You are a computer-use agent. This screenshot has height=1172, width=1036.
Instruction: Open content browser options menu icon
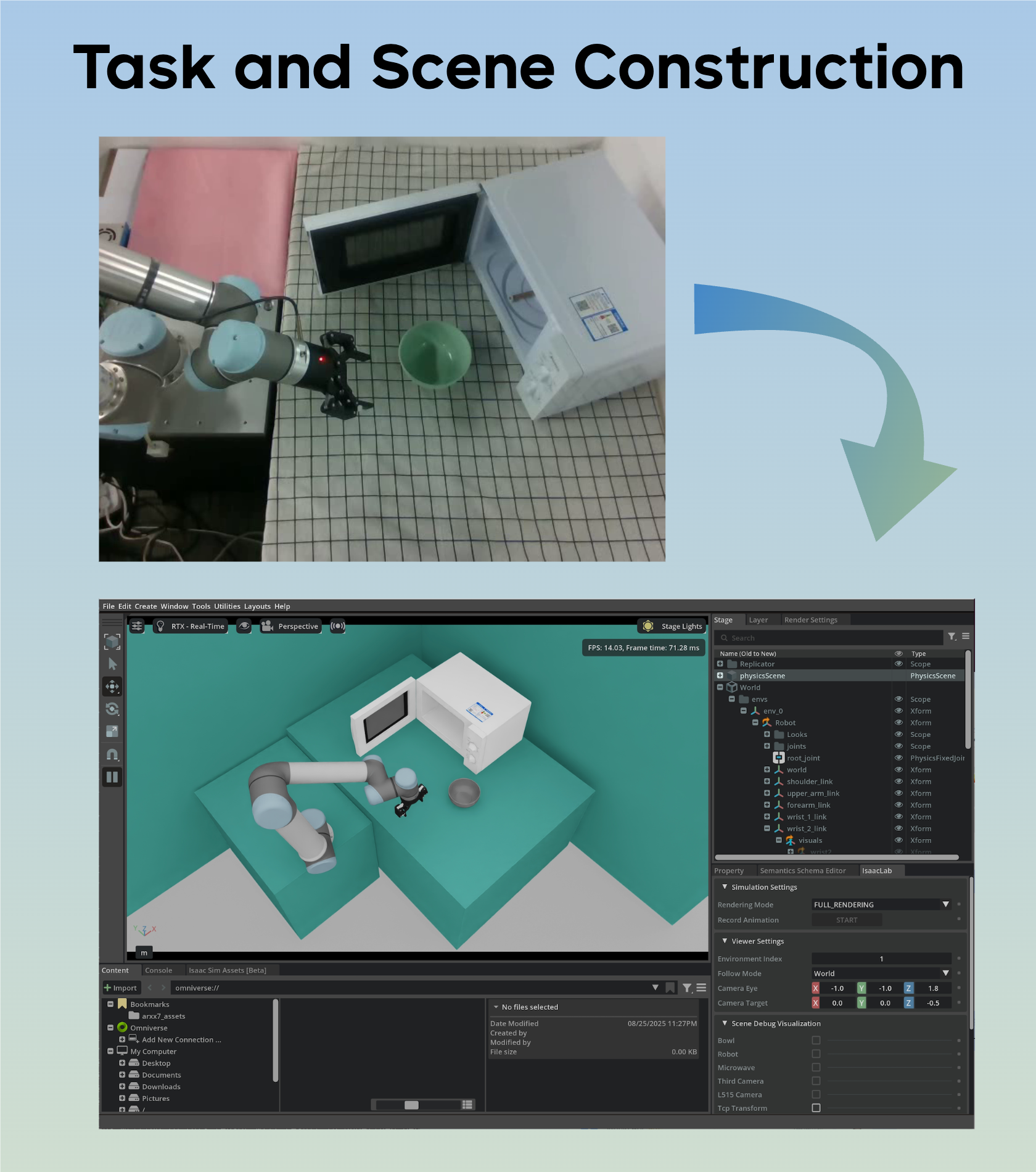click(x=701, y=988)
